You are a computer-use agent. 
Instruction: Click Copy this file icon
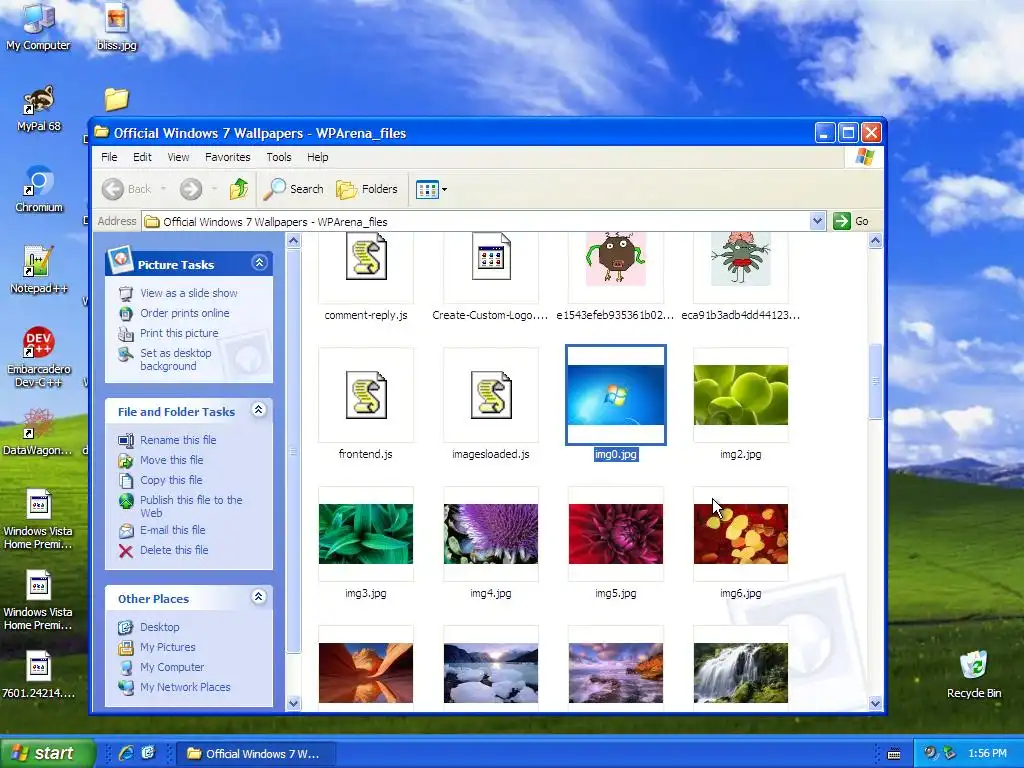[x=126, y=481]
